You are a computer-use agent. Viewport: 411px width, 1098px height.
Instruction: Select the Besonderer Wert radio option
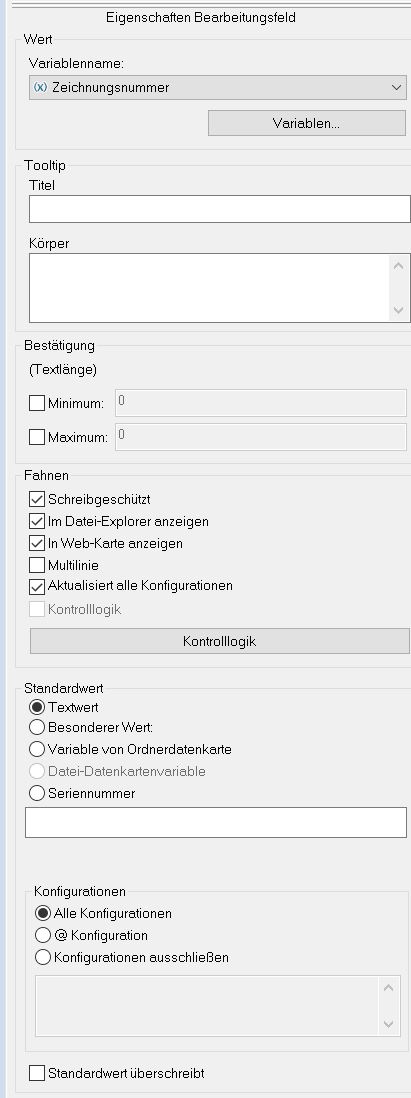(x=37, y=728)
